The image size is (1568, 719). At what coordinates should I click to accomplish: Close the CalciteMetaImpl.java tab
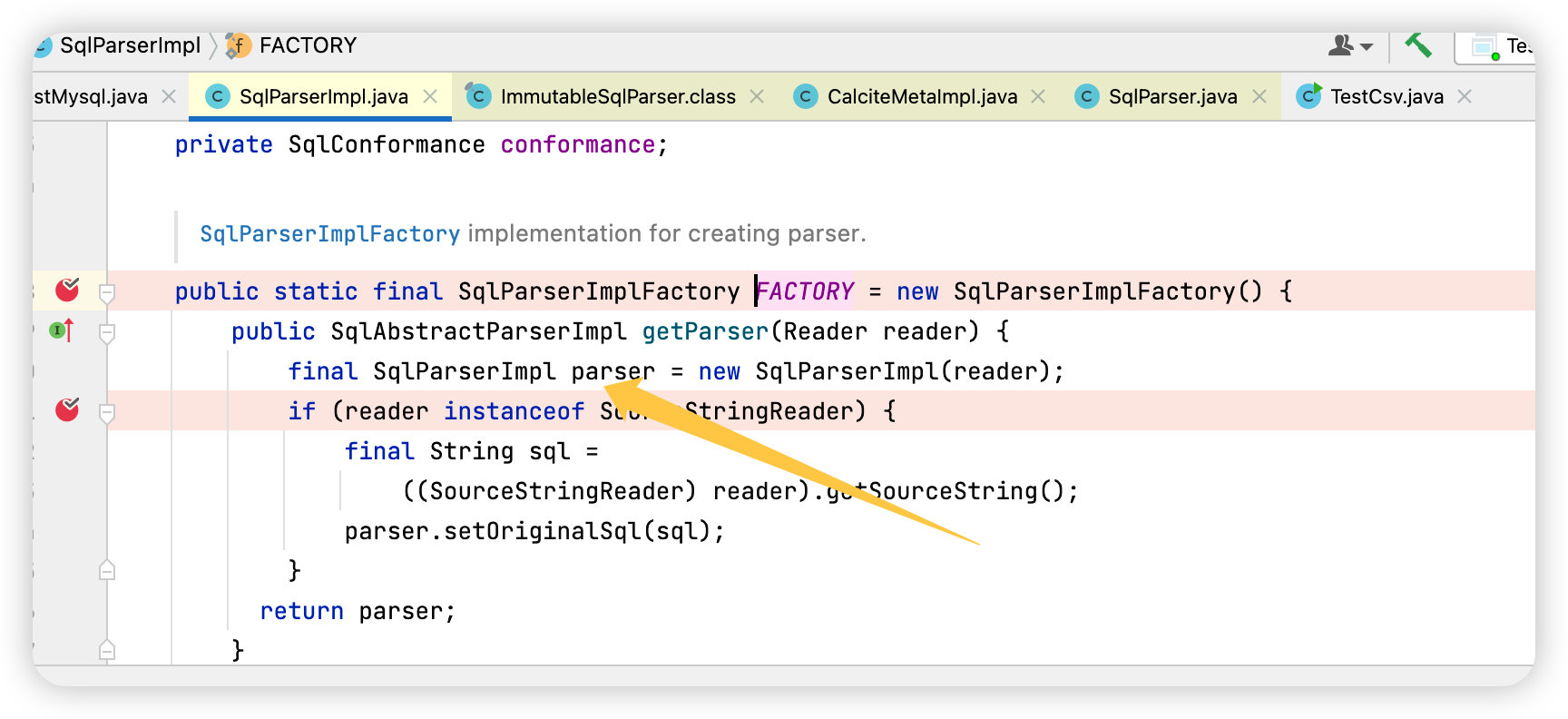[1038, 96]
